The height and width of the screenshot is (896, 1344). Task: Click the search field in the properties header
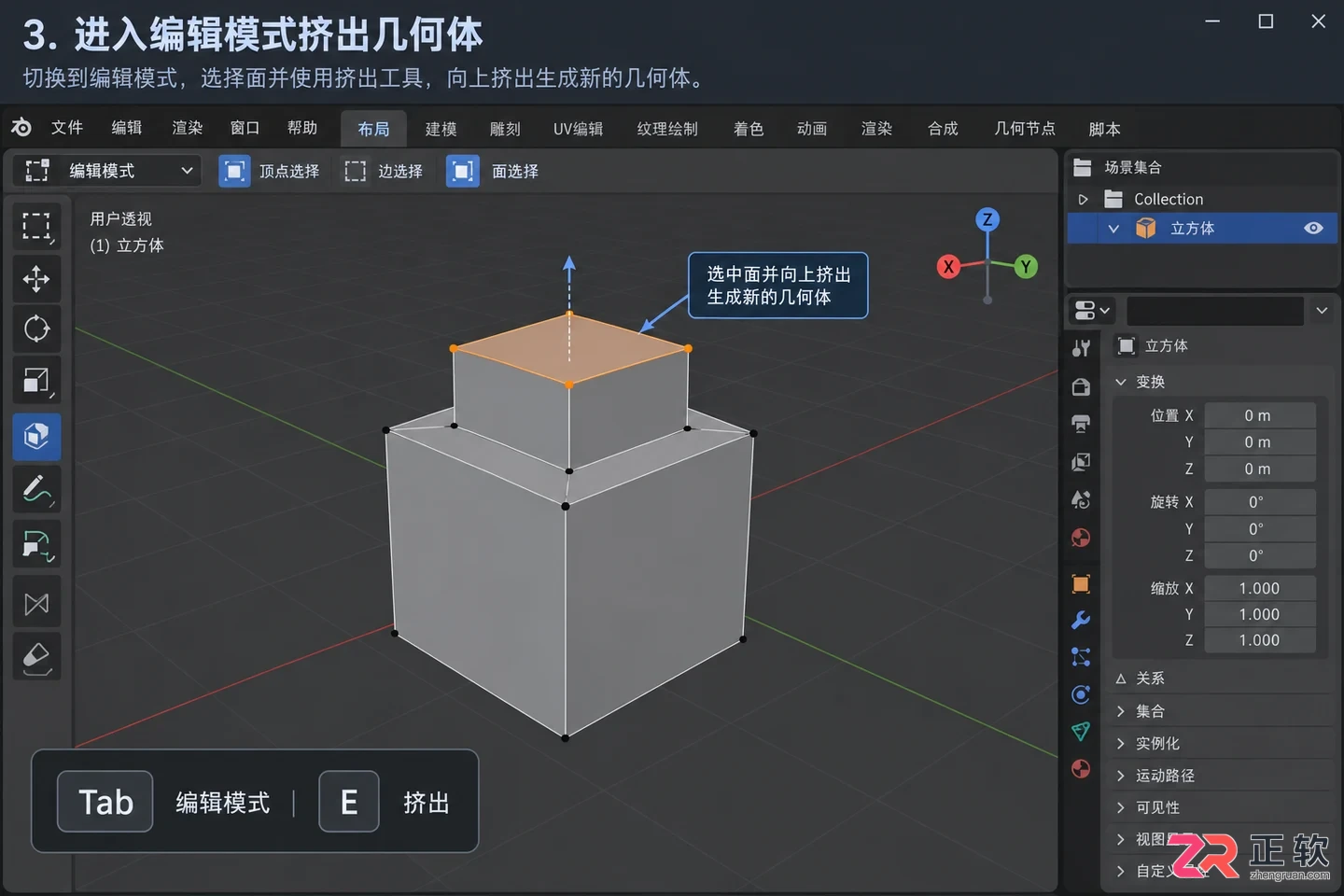pyautogui.click(x=1215, y=311)
